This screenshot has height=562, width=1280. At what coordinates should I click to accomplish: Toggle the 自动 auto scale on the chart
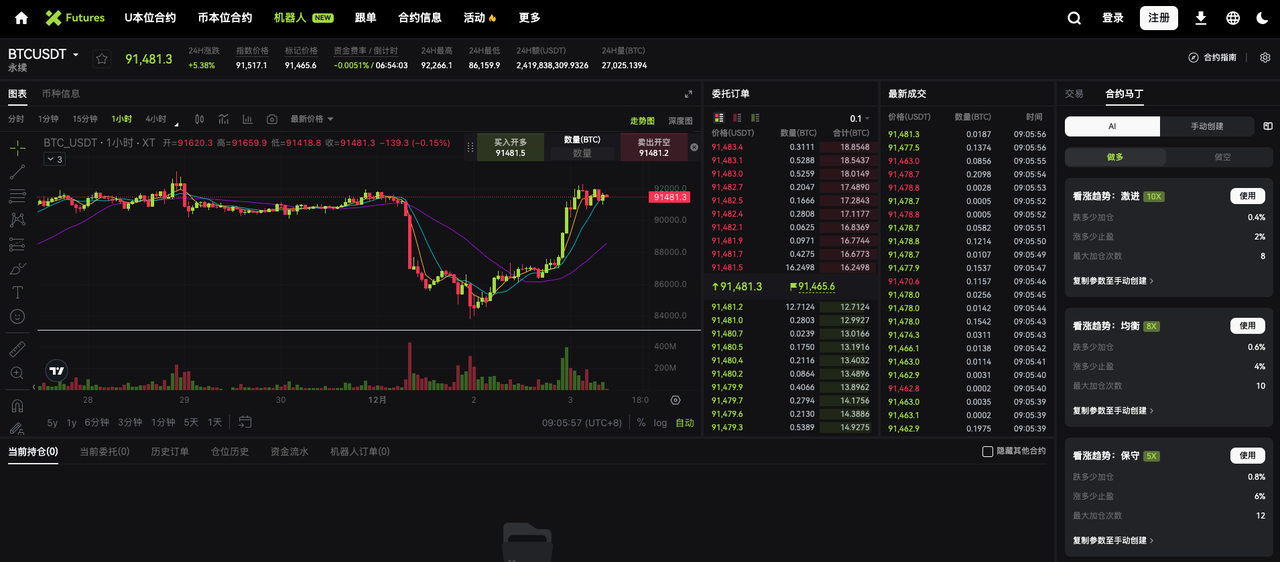click(x=684, y=422)
